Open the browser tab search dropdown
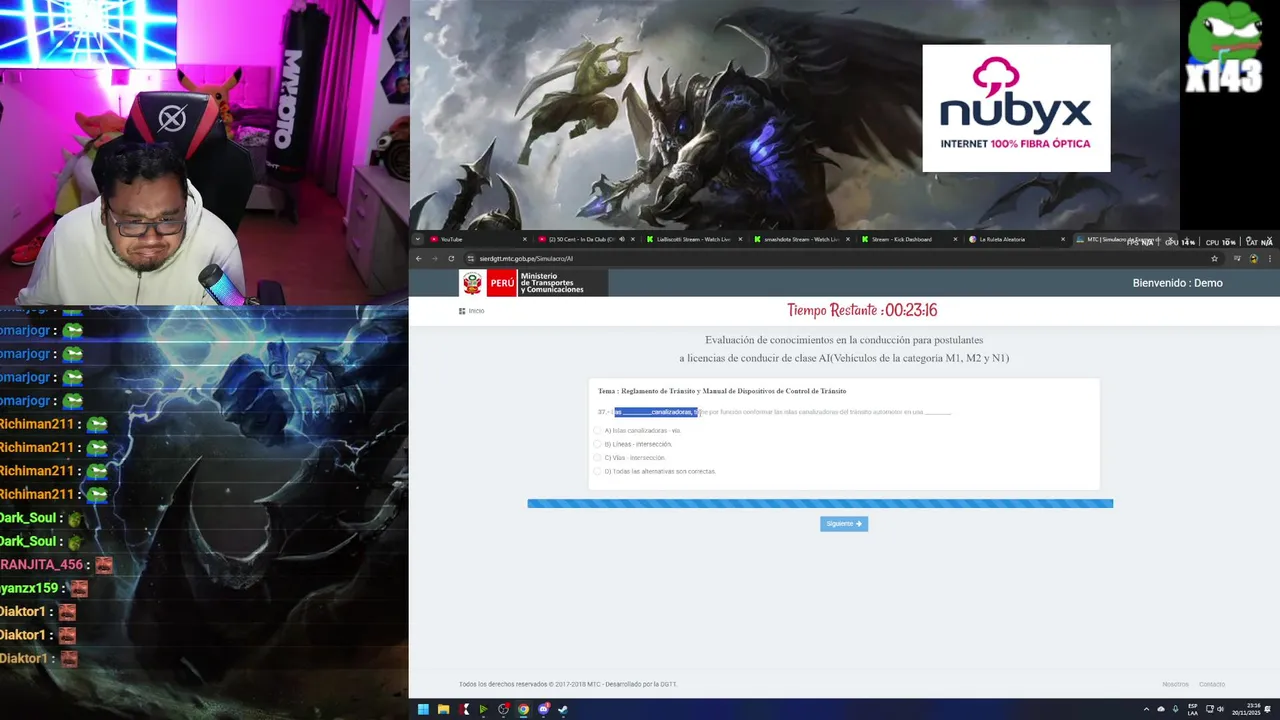The width and height of the screenshot is (1280, 720). point(417,239)
